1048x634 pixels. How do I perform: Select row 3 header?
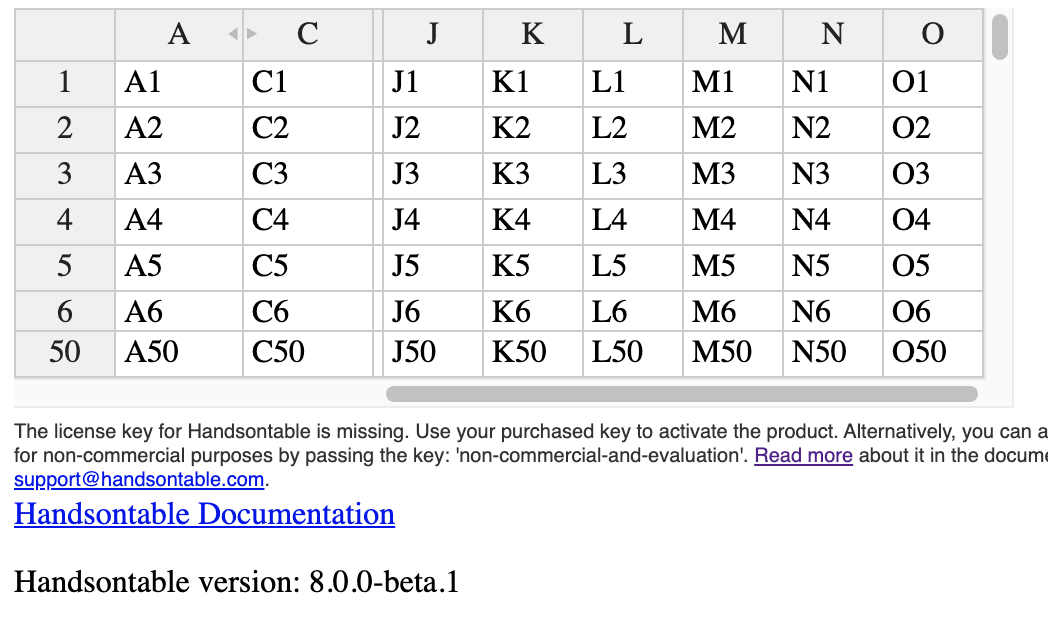tap(65, 174)
